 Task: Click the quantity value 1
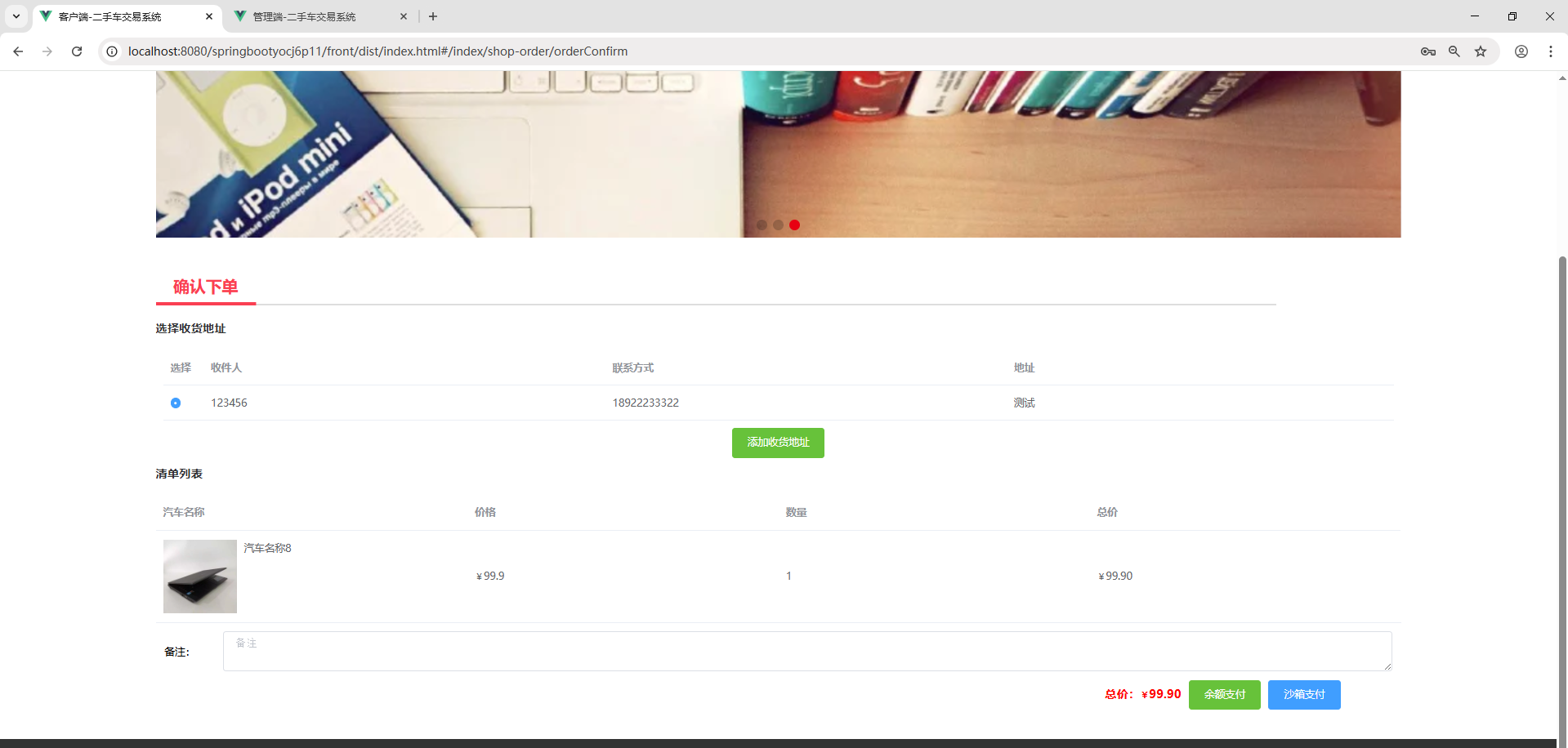point(788,577)
